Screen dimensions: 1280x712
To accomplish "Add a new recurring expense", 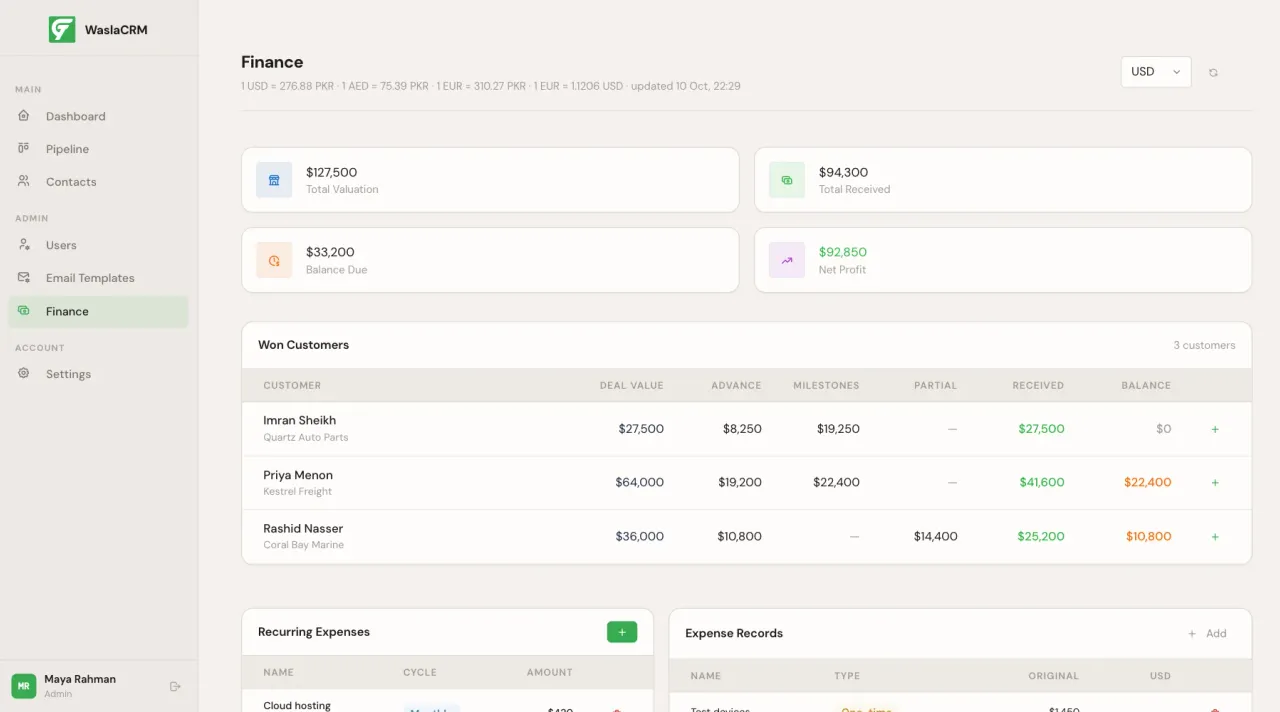I will click(622, 632).
